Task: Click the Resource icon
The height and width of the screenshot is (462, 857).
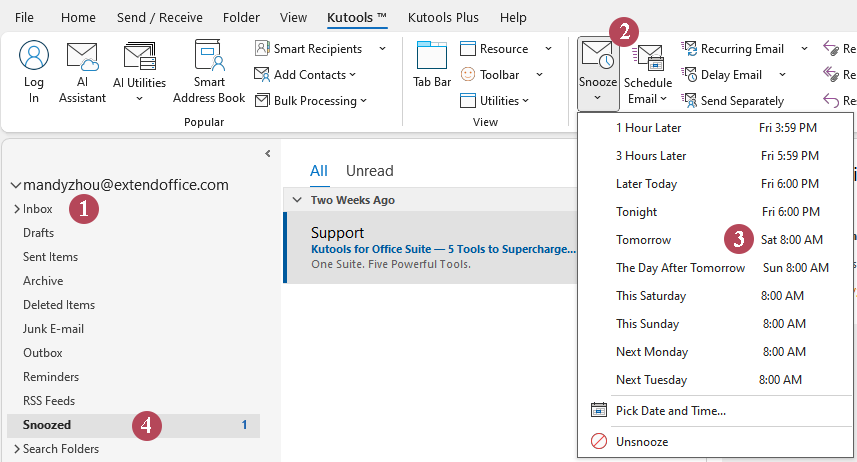Action: [x=468, y=49]
